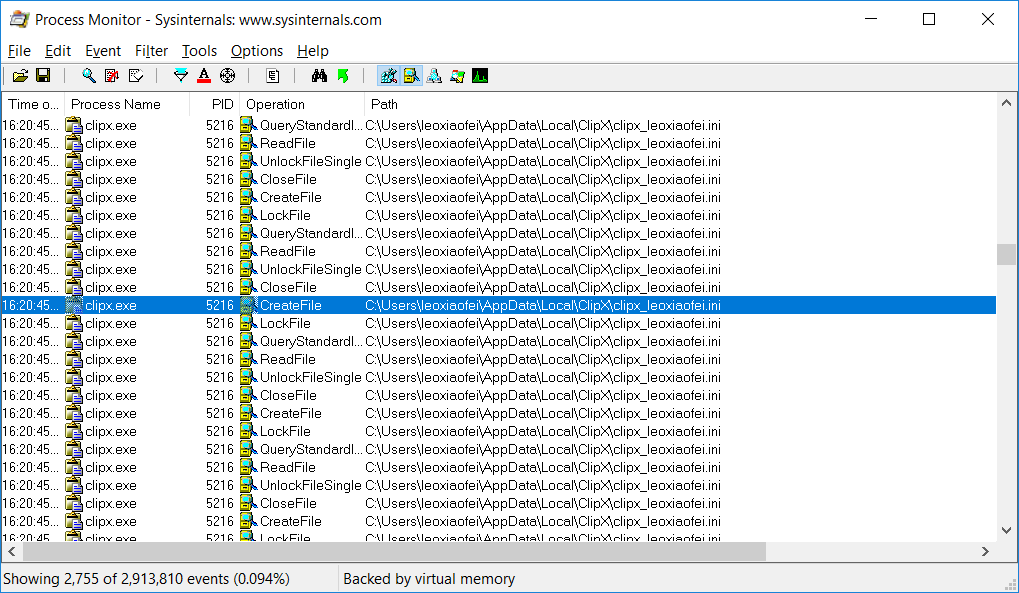This screenshot has height=593, width=1019.
Task: Click the vertical scrollbar down arrow
Action: click(1006, 531)
